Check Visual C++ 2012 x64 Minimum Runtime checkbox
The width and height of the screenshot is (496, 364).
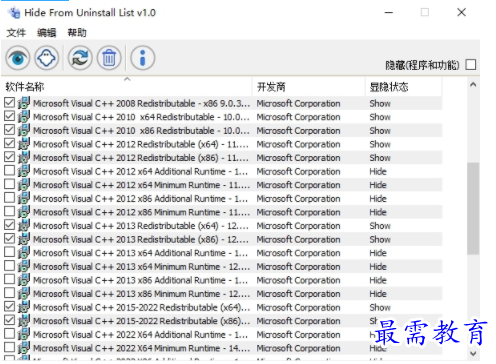pyautogui.click(x=9, y=184)
